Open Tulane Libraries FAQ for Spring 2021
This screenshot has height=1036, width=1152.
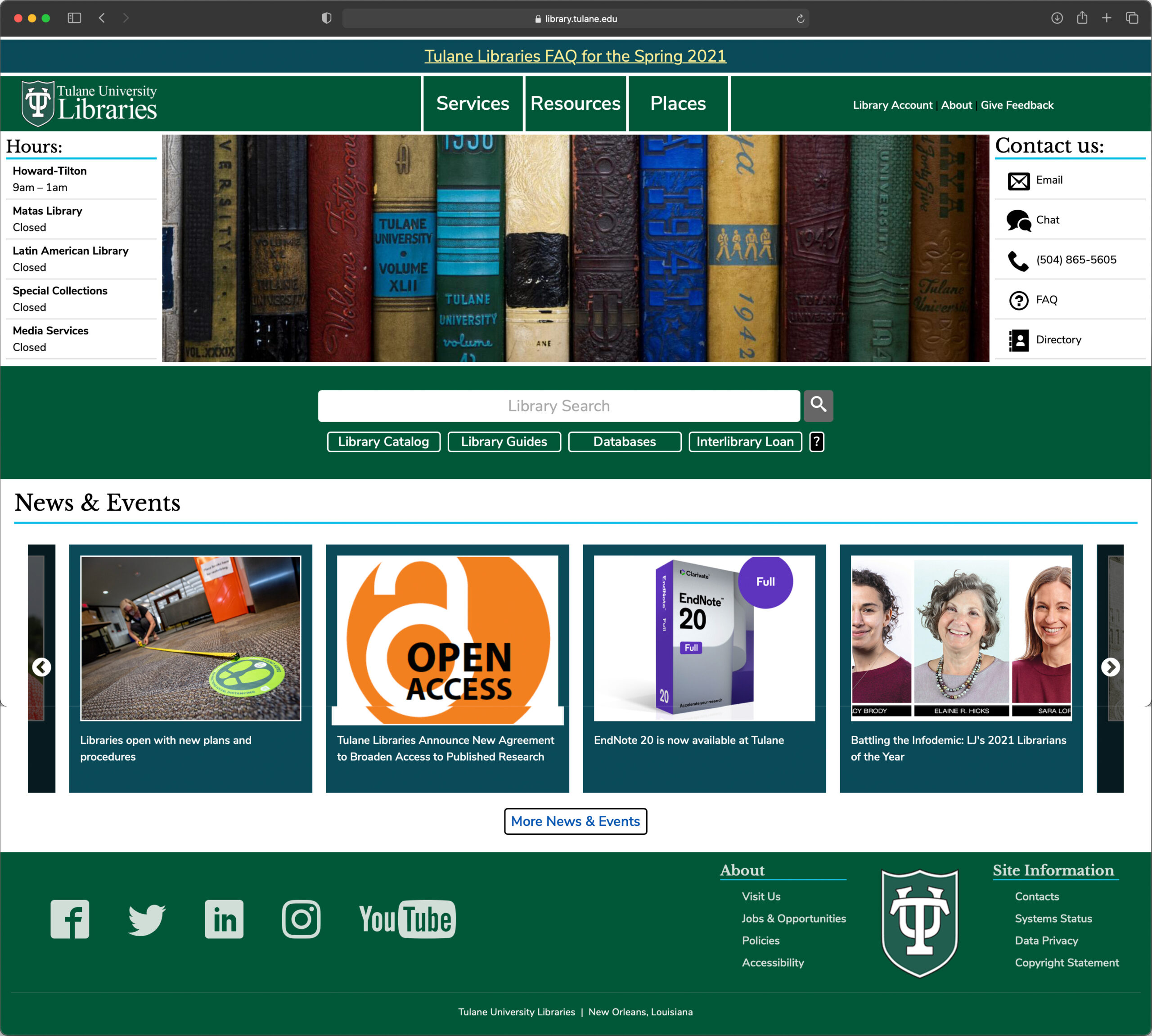tap(576, 56)
